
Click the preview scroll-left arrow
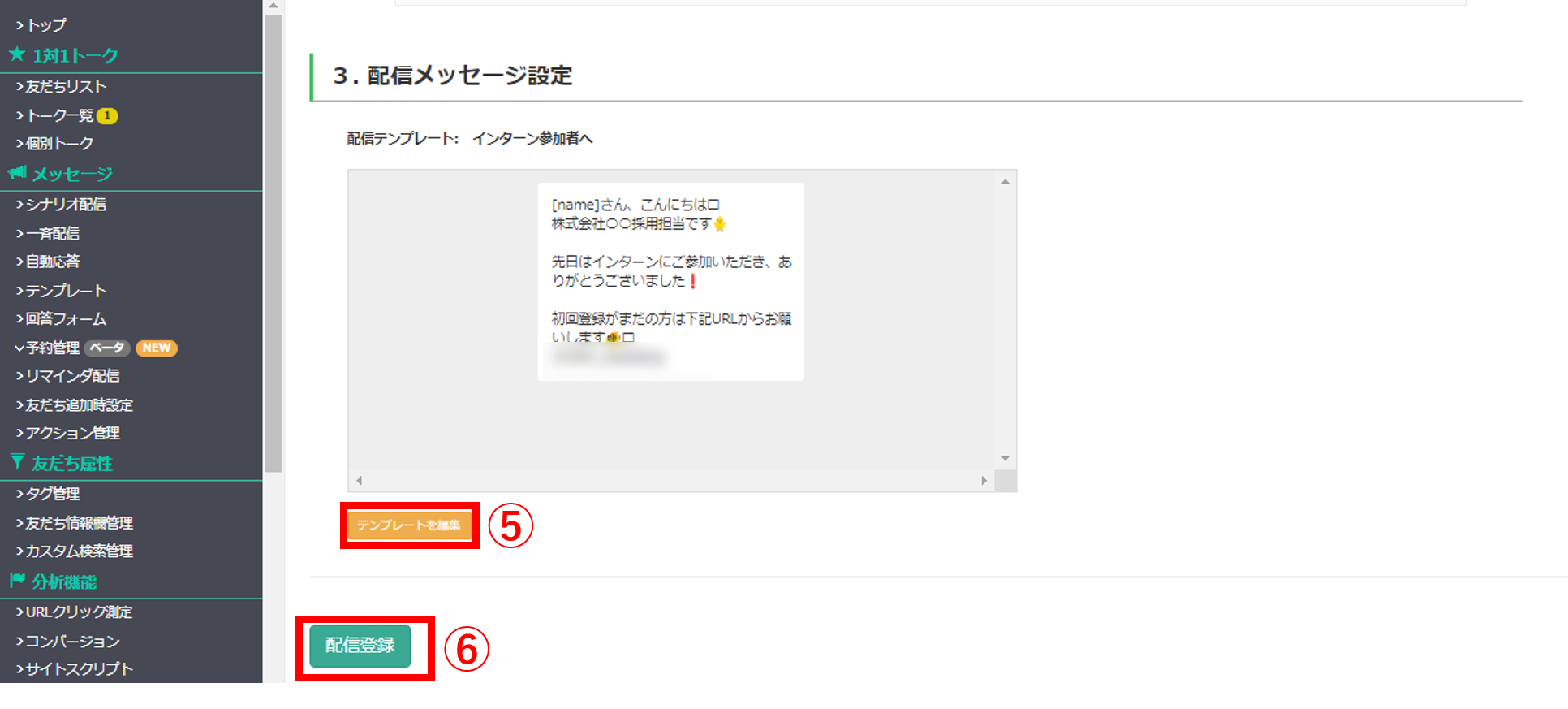[360, 481]
